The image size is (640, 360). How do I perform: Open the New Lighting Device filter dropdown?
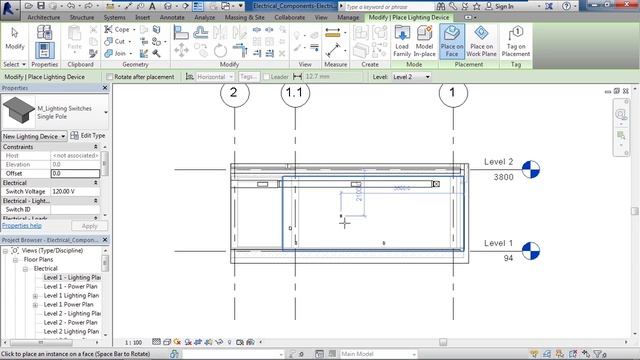(34, 136)
